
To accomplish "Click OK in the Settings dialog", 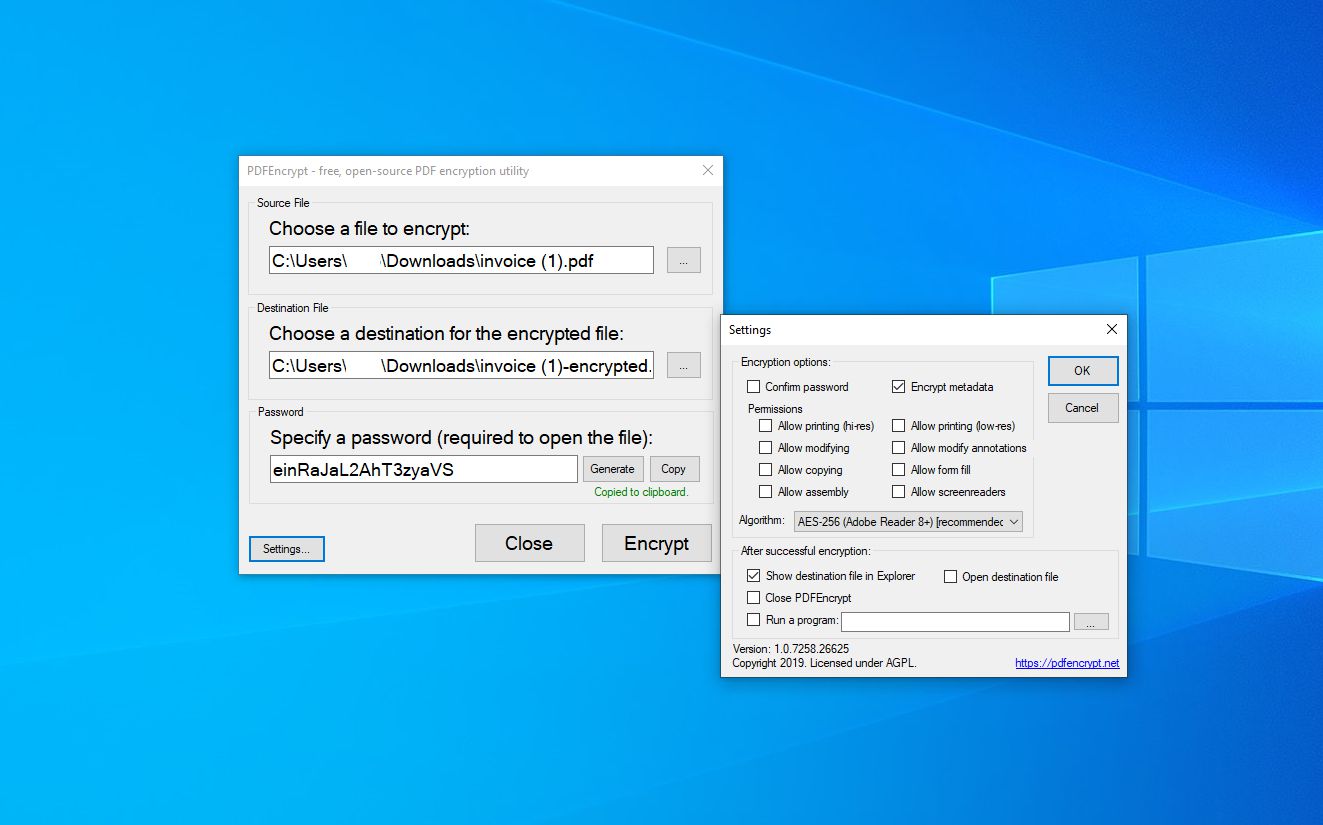I will 1083,371.
